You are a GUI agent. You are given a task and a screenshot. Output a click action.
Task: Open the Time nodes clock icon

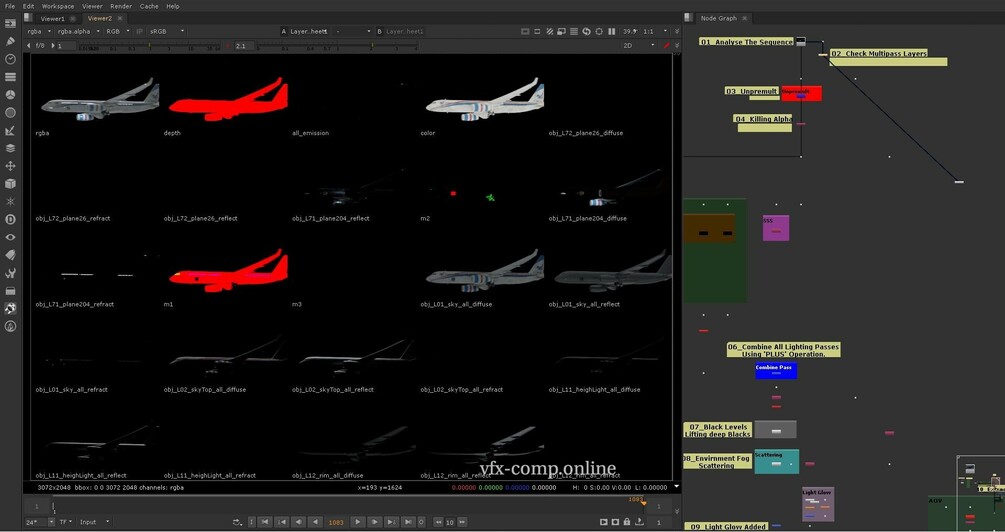(10, 59)
